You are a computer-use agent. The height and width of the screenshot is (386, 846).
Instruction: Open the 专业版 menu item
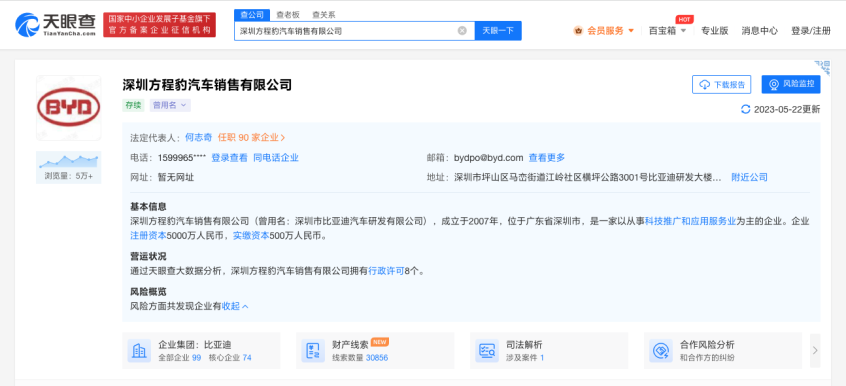(714, 31)
